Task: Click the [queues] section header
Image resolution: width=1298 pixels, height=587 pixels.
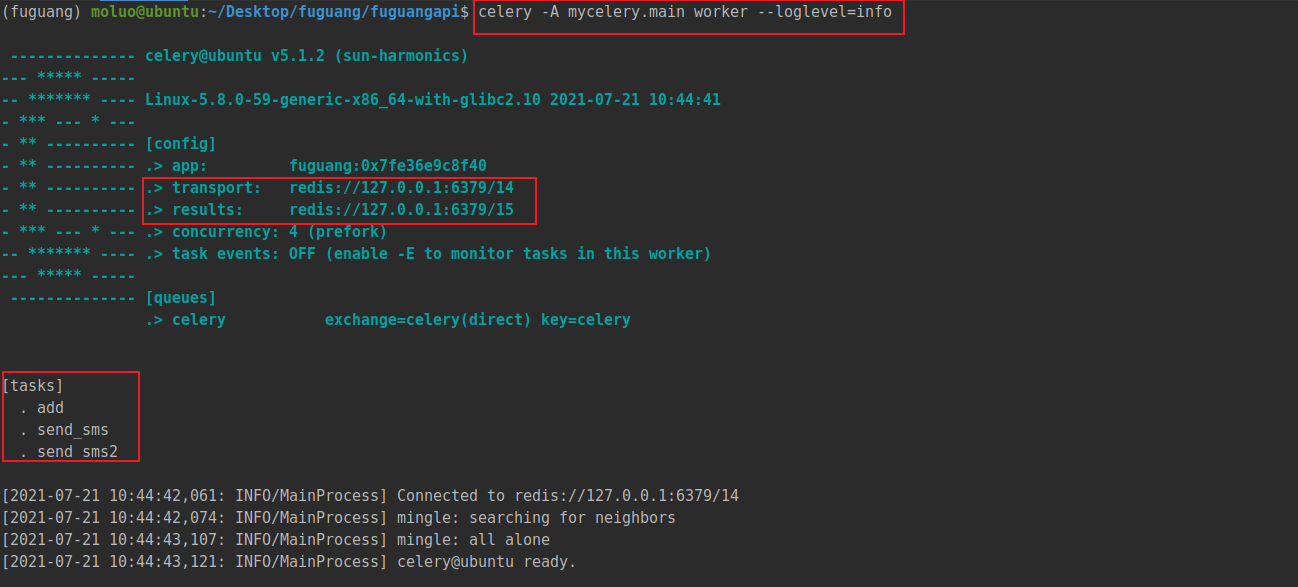Action: click(181, 298)
